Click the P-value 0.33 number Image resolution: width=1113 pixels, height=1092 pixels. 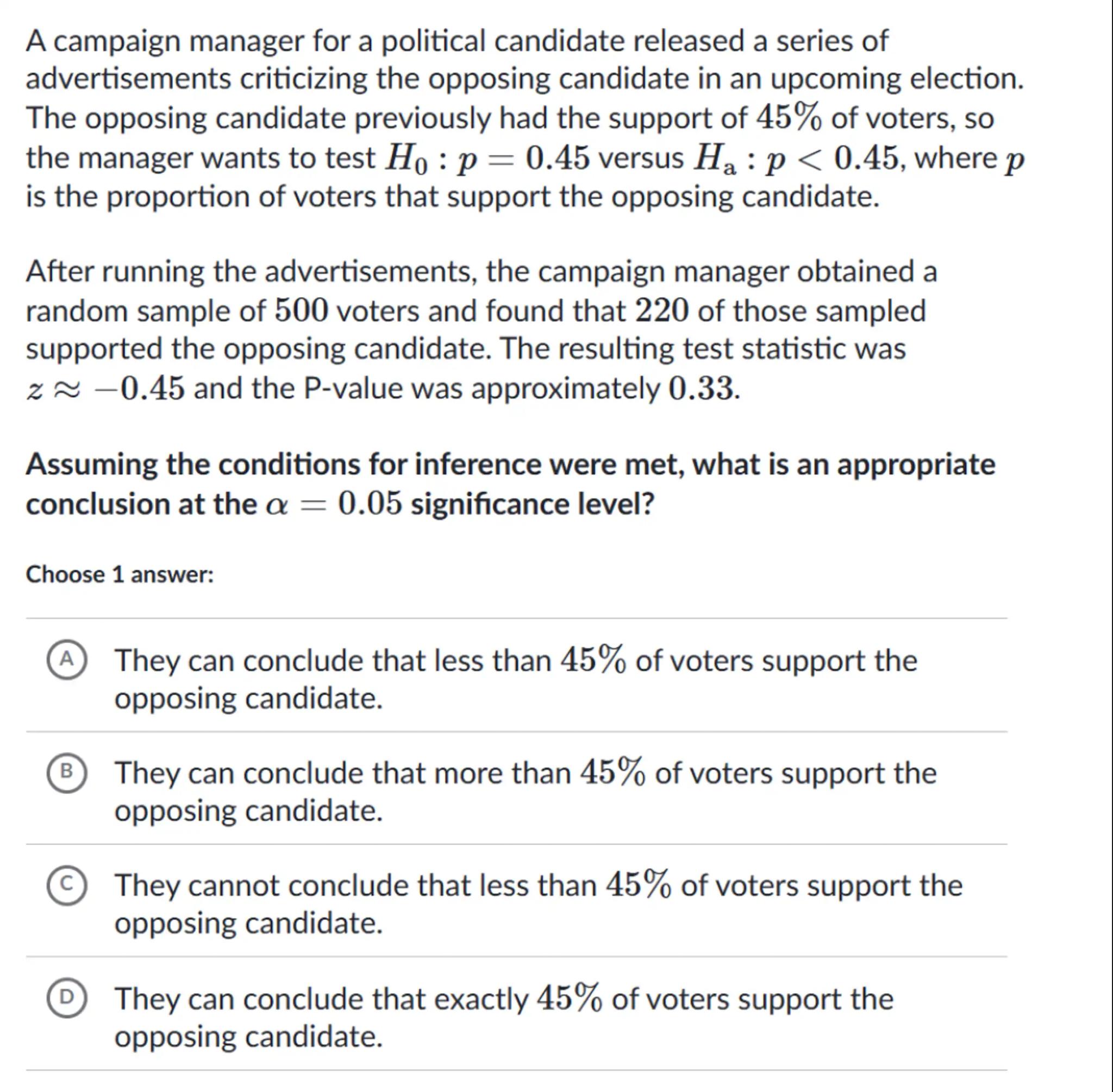pos(701,388)
